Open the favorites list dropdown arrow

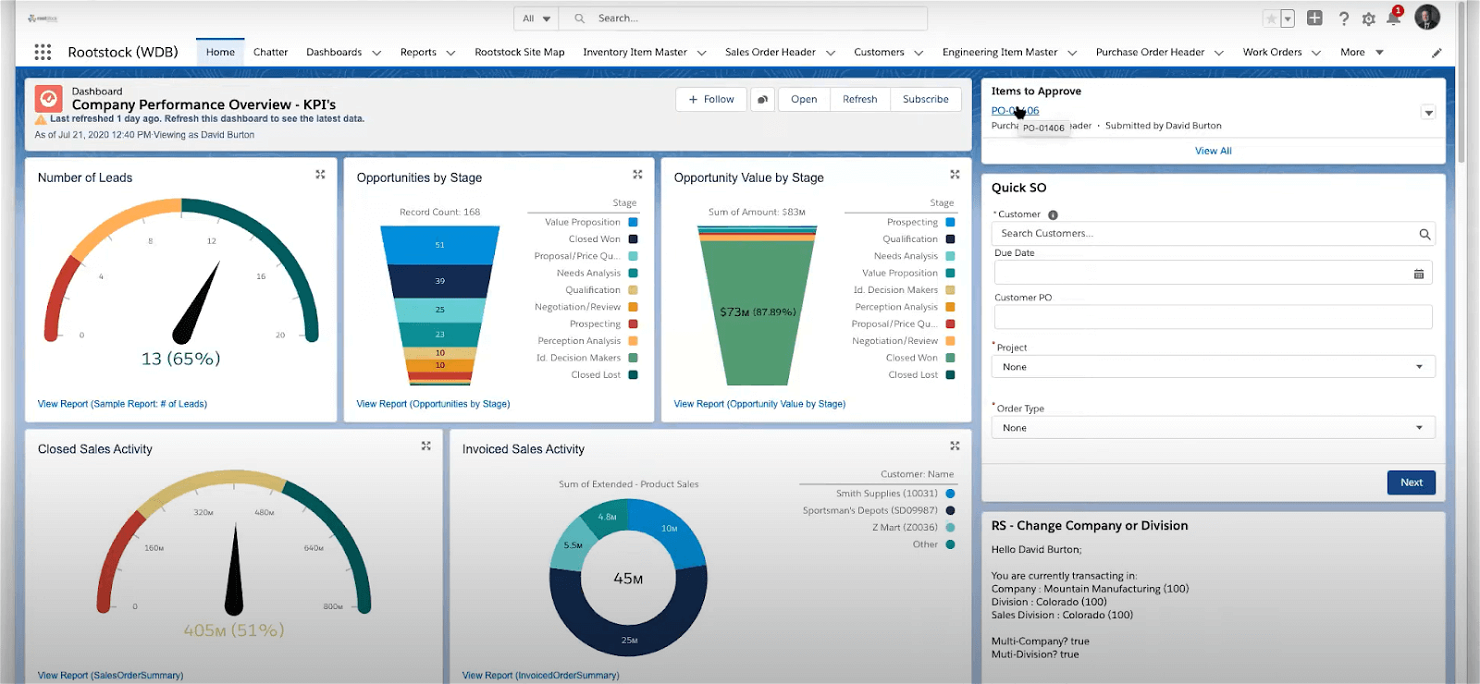click(1287, 18)
